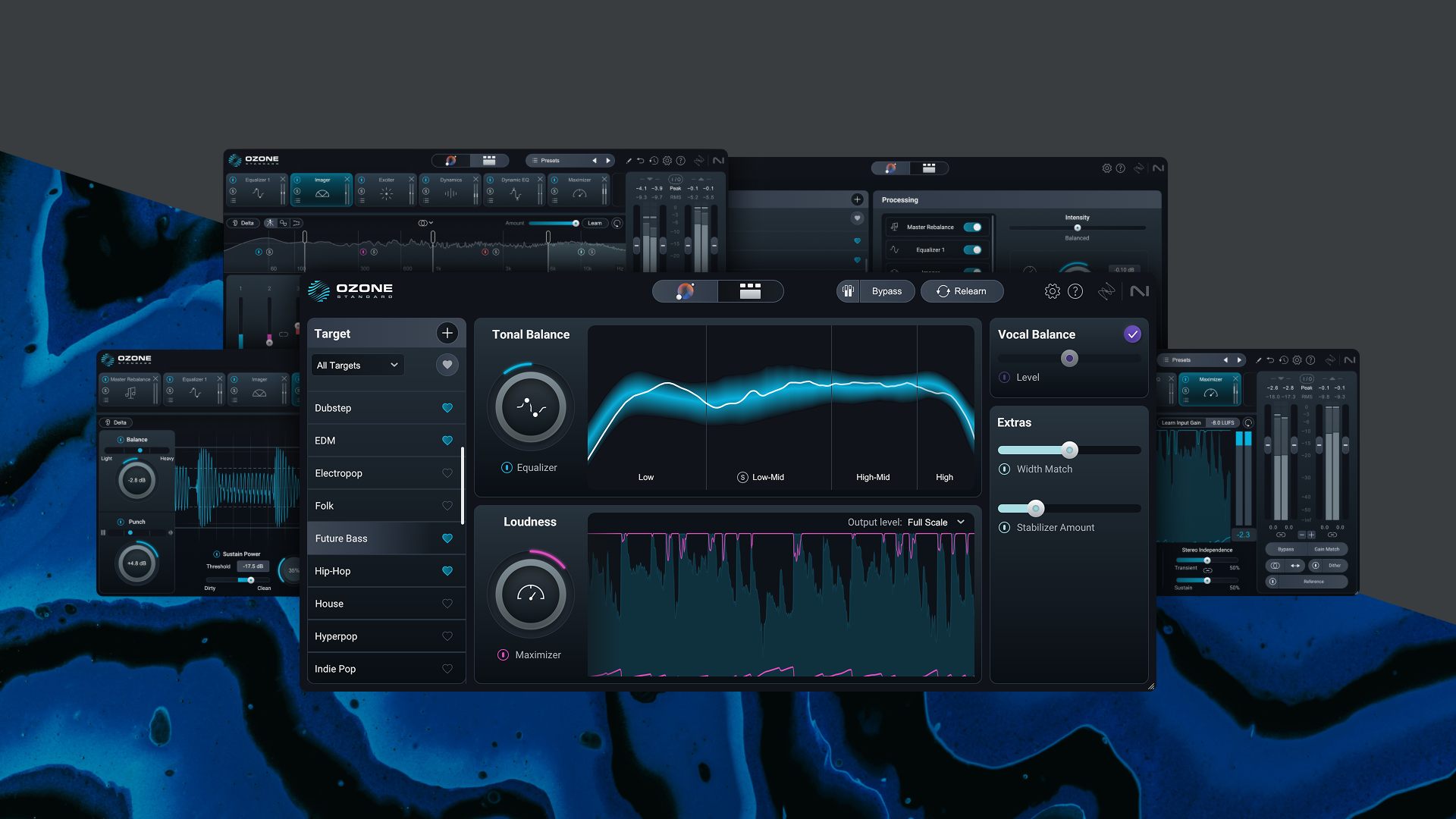Click the plus icon beside Target

point(447,333)
